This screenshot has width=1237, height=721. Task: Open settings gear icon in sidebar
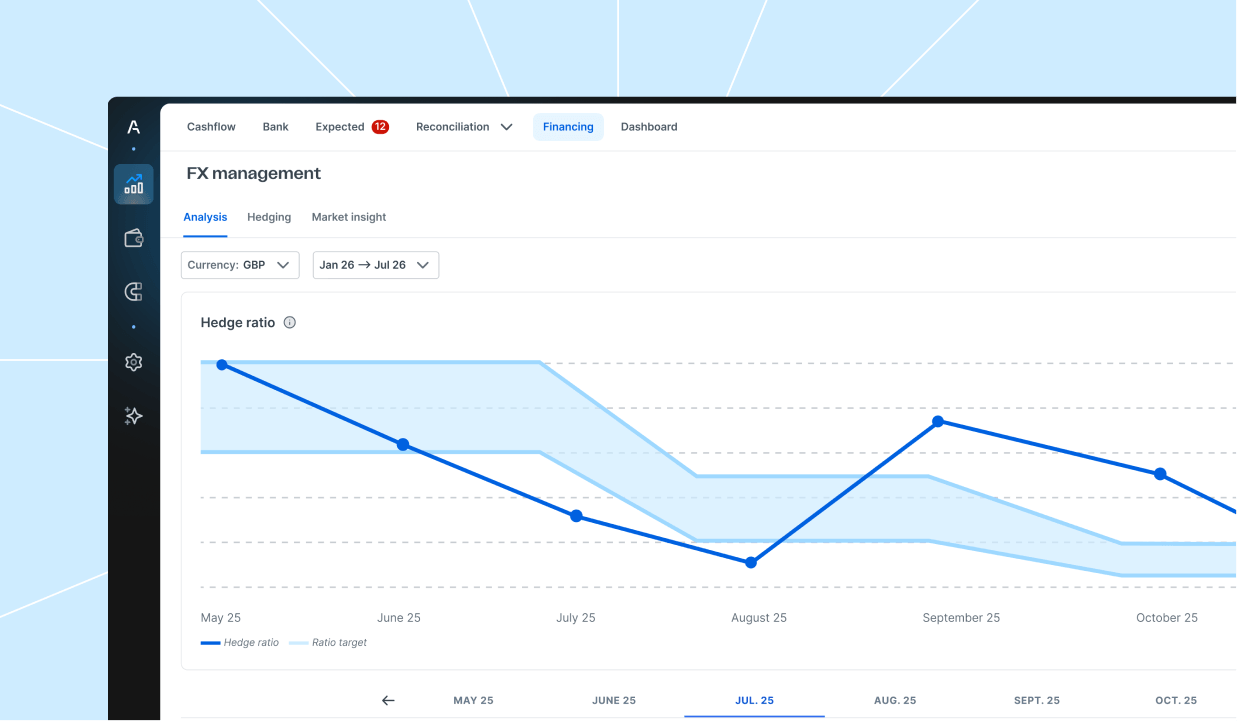(134, 362)
